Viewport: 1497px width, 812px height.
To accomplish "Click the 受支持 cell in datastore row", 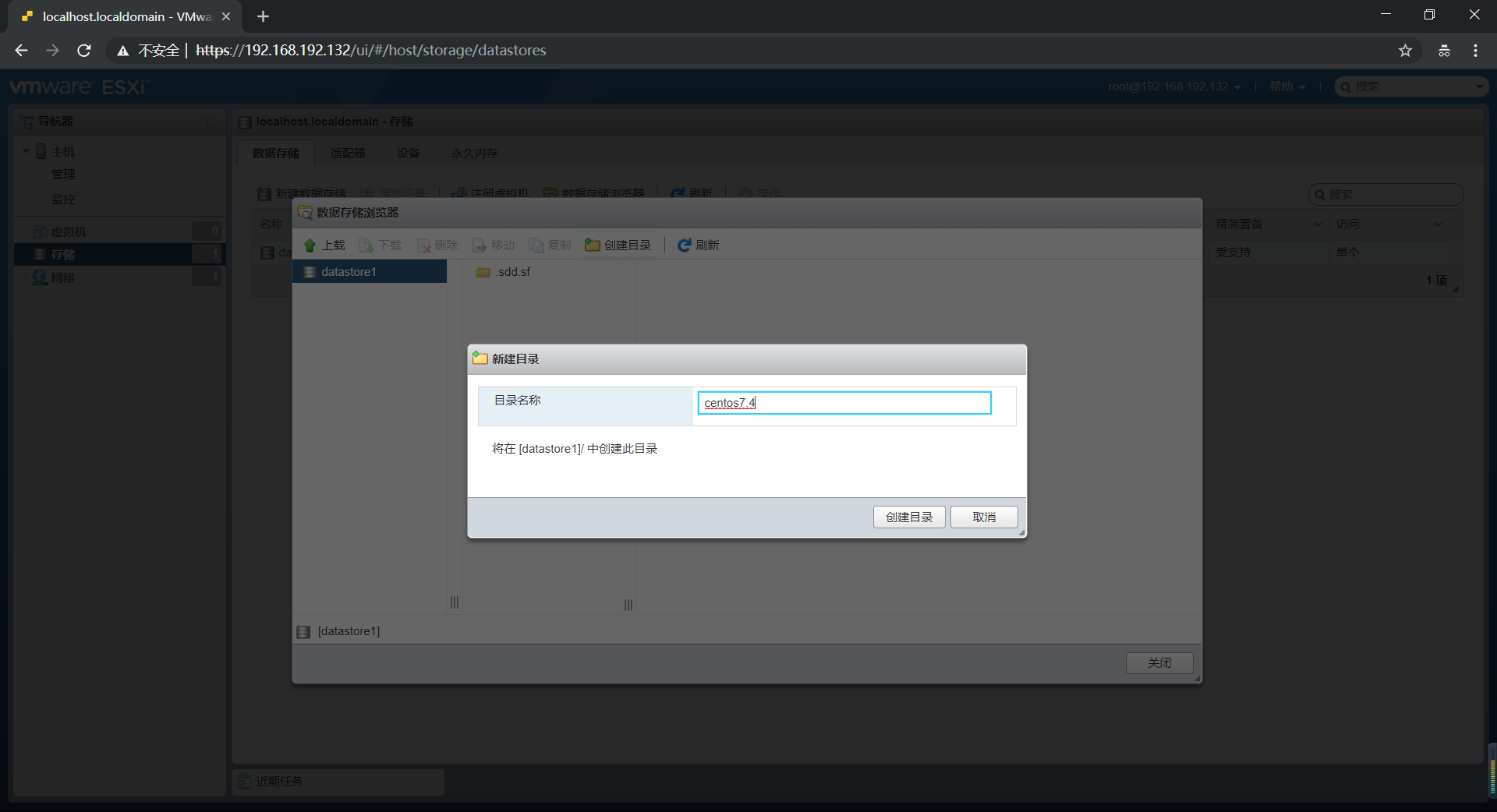I will (1233, 252).
